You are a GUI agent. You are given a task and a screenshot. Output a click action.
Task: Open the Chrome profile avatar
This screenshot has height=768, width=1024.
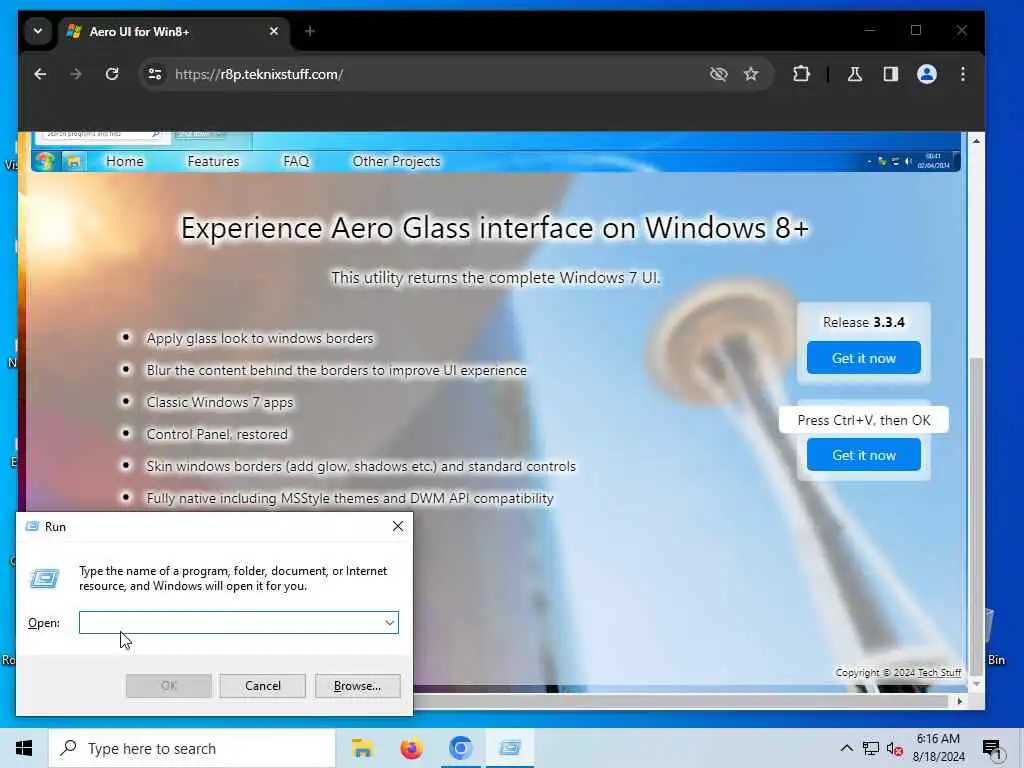tap(927, 74)
